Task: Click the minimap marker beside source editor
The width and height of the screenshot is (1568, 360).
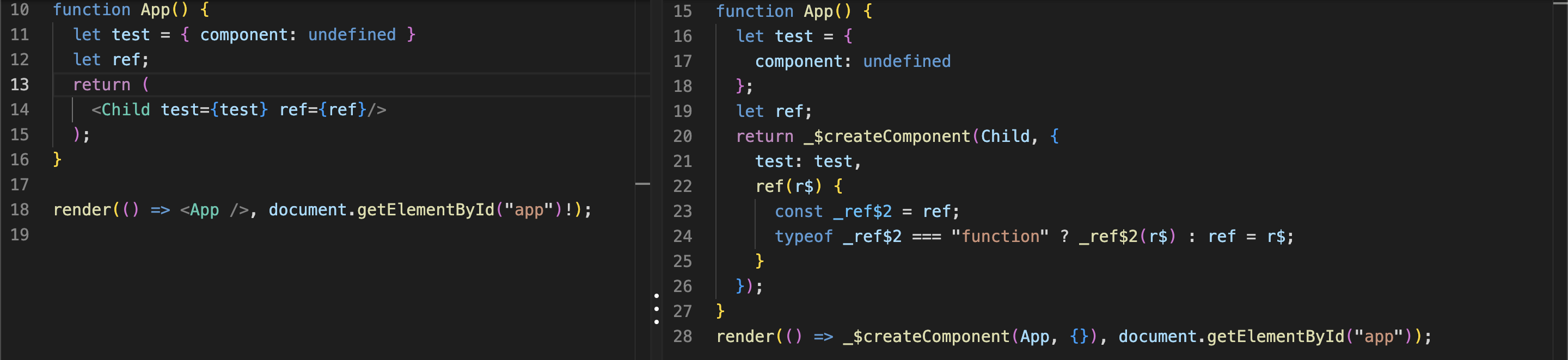Action: coord(643,184)
